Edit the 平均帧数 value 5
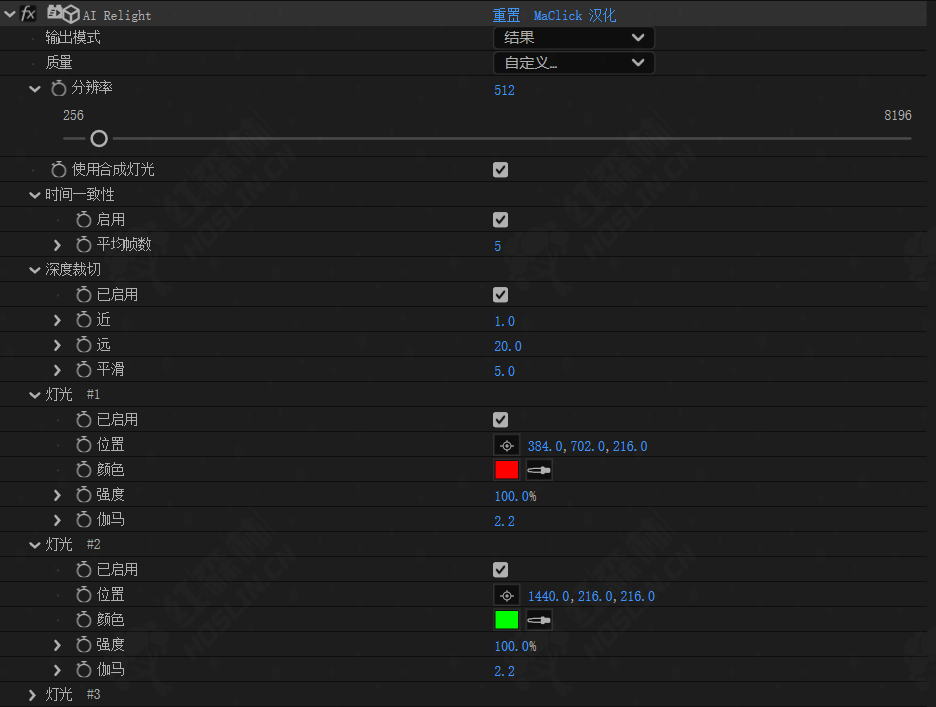The image size is (936, 707). [x=497, y=246]
